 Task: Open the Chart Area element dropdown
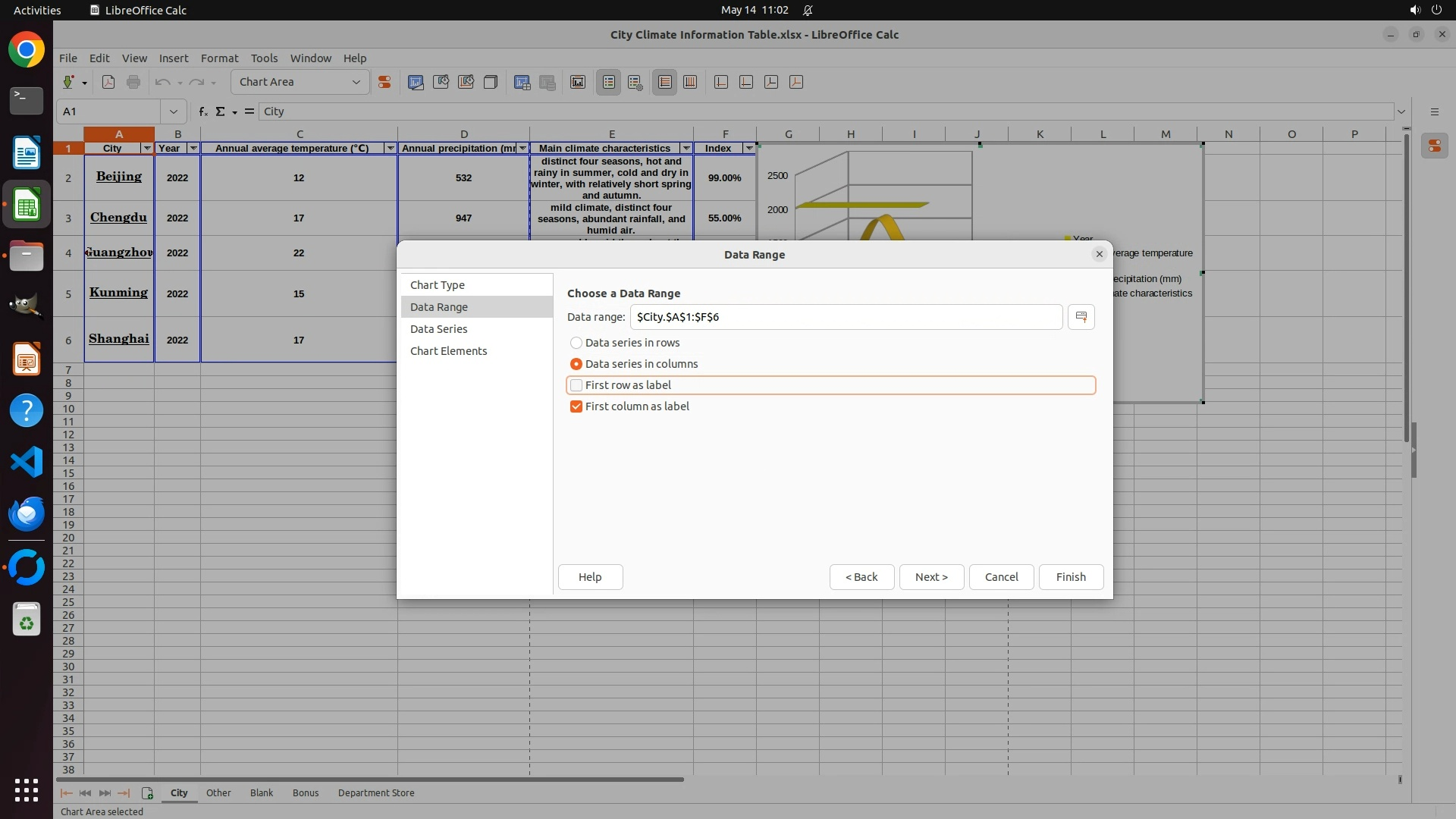click(x=356, y=82)
